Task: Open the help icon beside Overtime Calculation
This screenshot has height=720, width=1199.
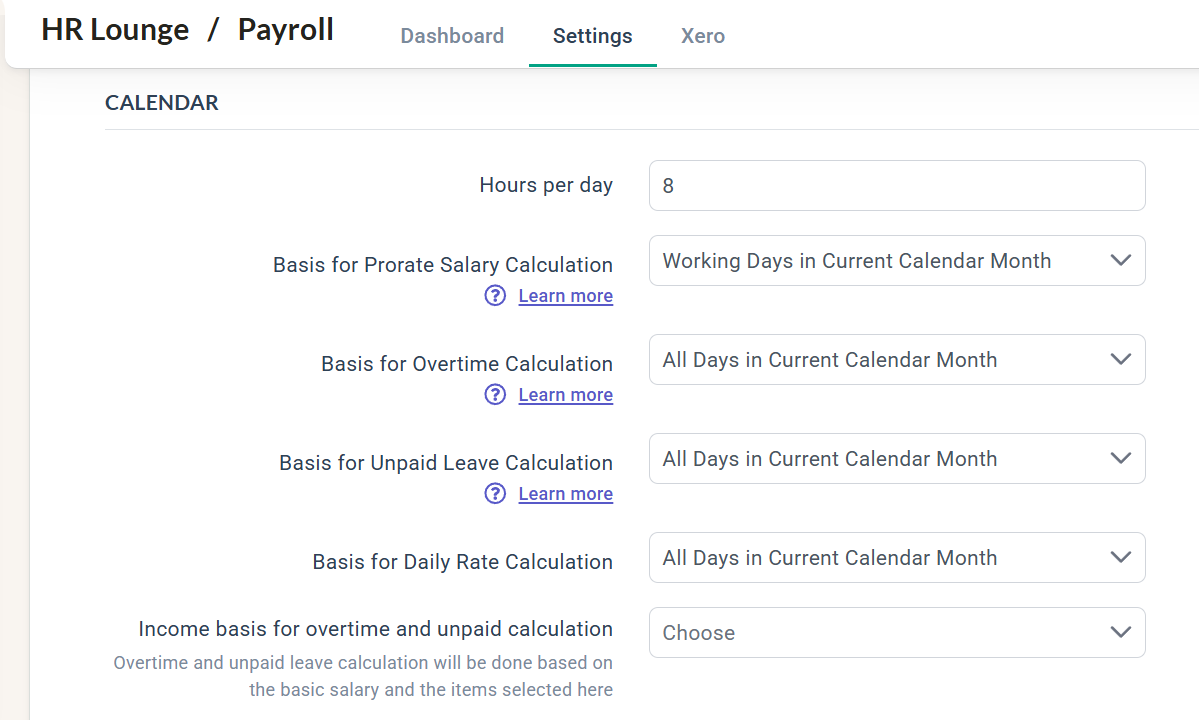Action: 495,394
